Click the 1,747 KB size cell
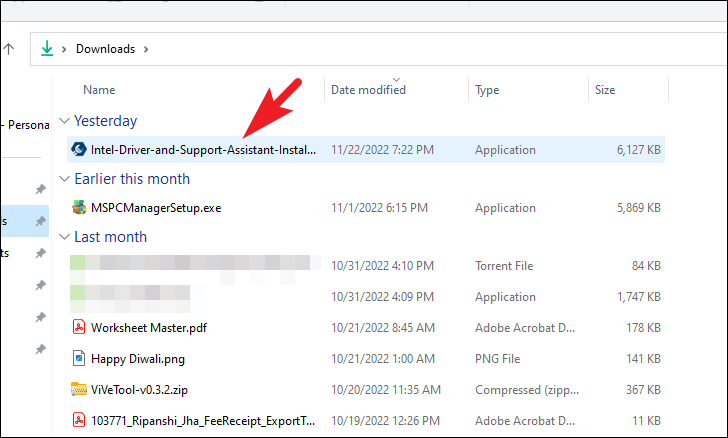The image size is (728, 438). tap(638, 297)
